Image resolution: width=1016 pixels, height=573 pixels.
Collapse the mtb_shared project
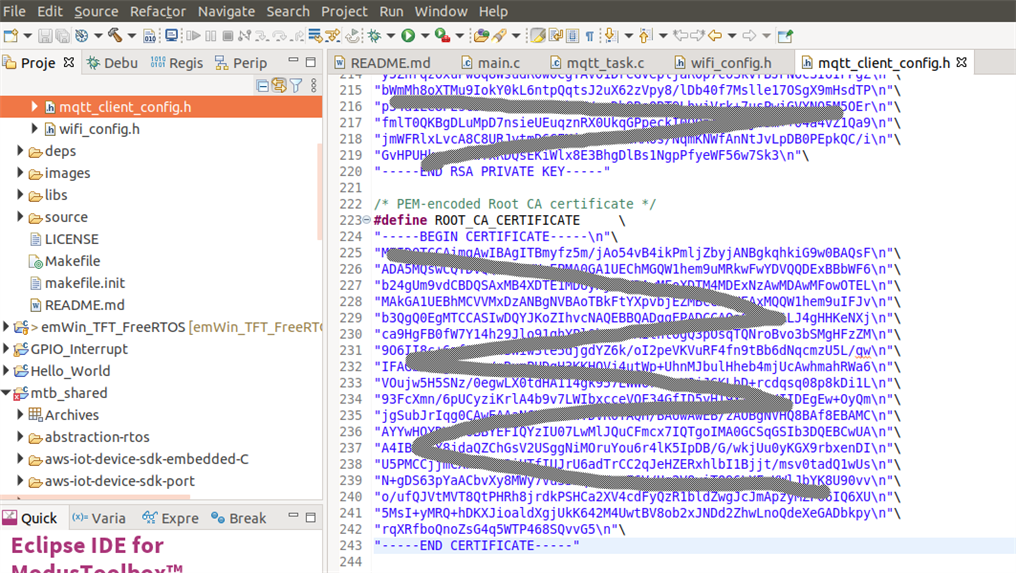(7, 393)
